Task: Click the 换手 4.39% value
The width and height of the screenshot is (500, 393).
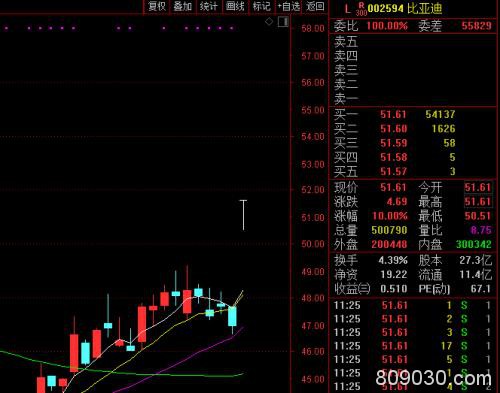Action: [393, 260]
